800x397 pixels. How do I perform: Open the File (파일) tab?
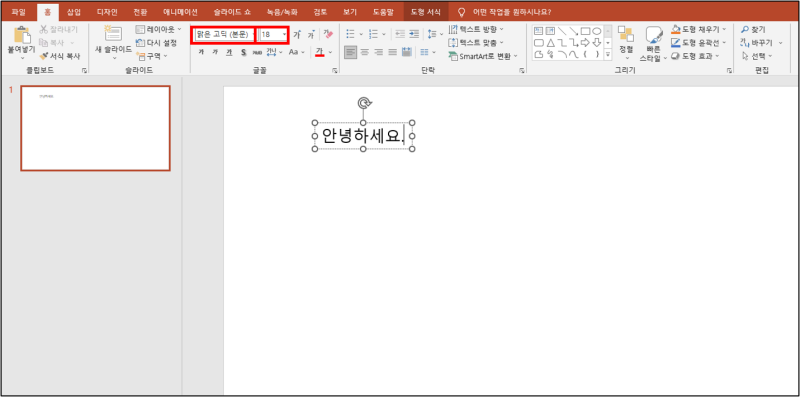18,11
